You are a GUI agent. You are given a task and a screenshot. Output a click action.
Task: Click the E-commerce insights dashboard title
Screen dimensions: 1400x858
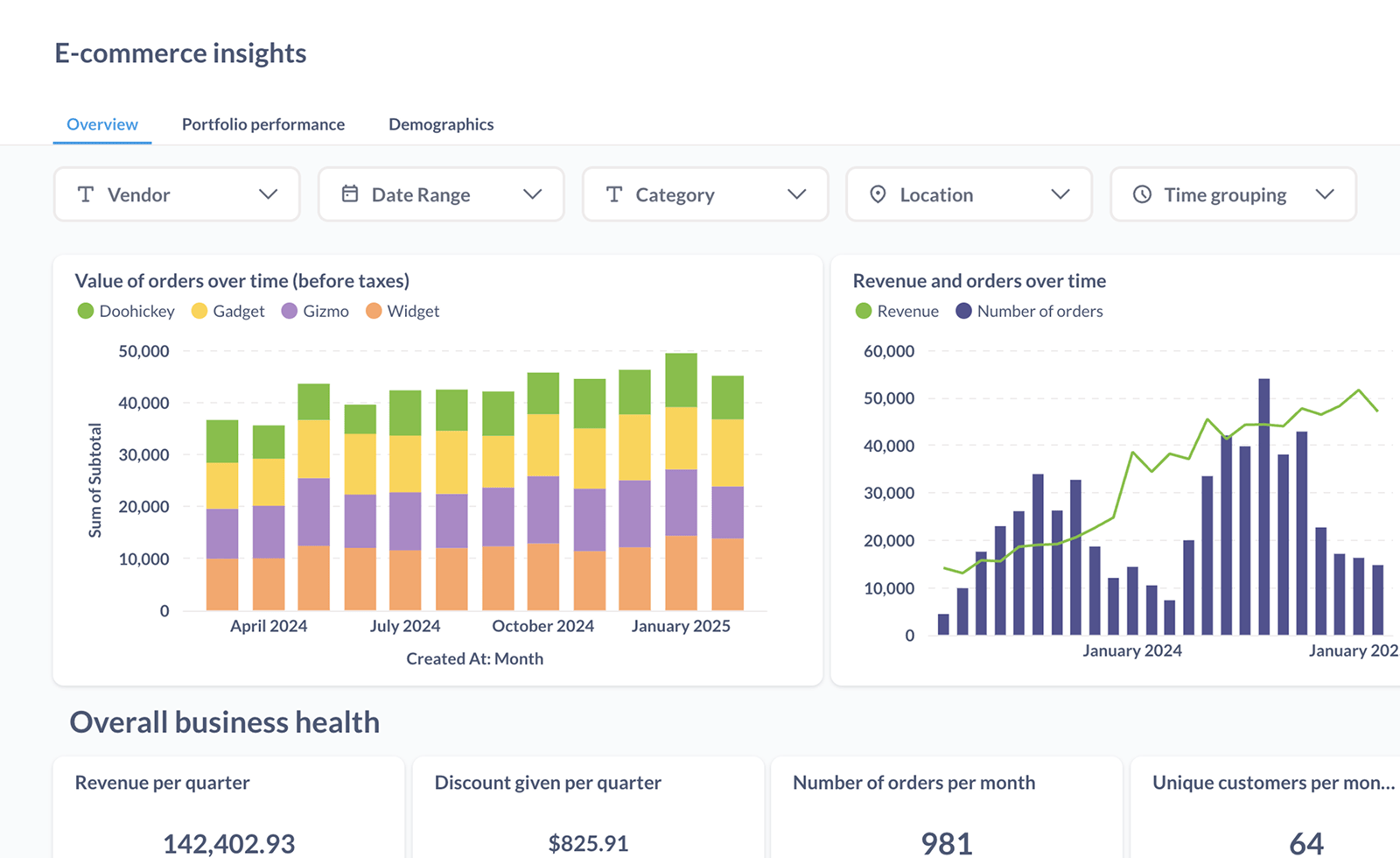click(180, 53)
